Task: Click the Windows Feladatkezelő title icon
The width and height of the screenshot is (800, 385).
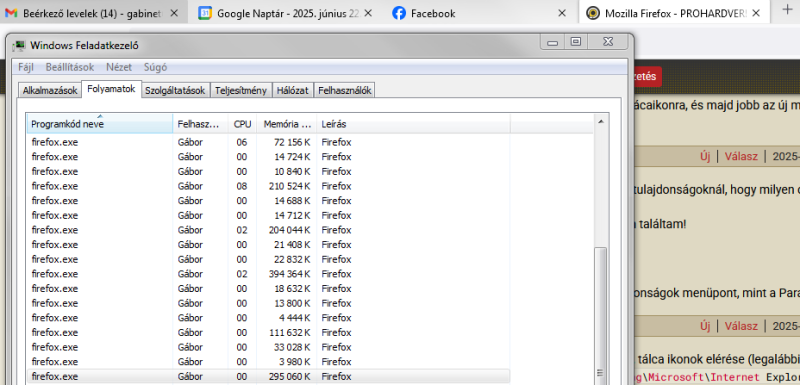Action: (19, 45)
